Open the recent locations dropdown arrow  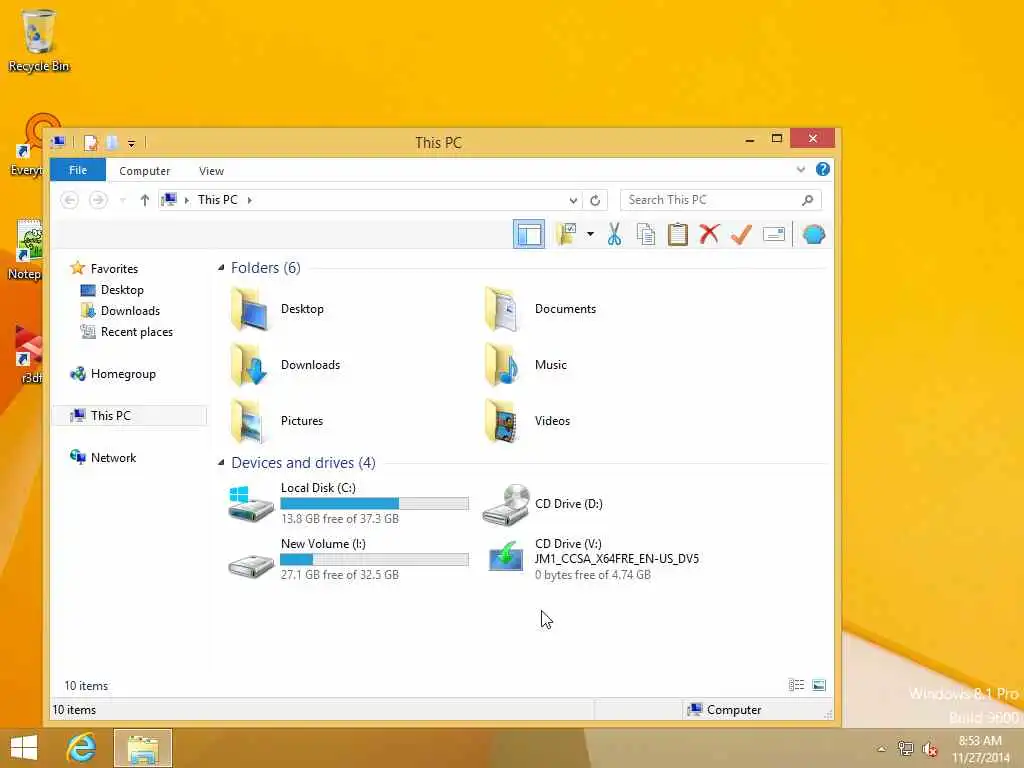pyautogui.click(x=122, y=200)
